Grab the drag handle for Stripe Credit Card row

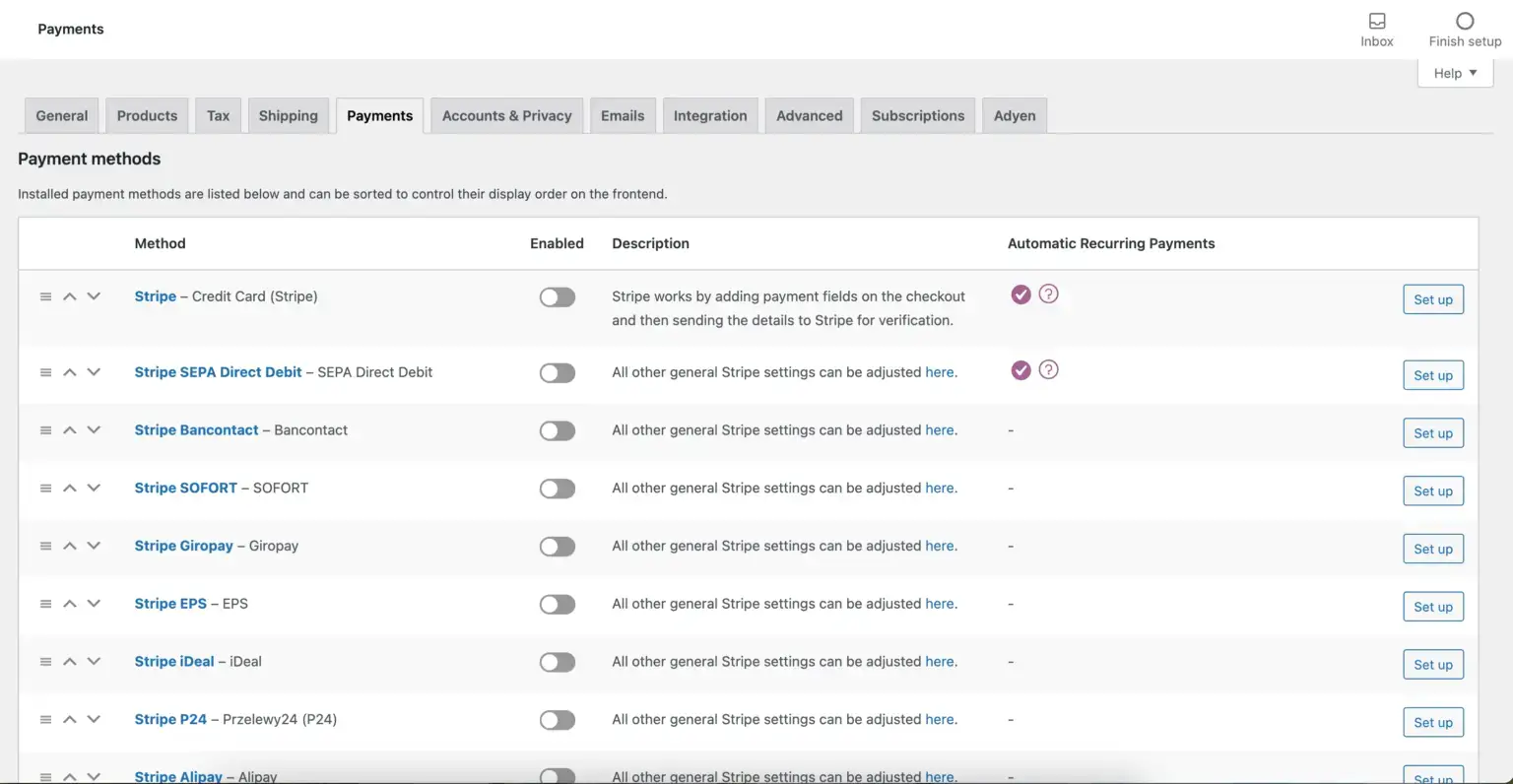pyautogui.click(x=45, y=296)
